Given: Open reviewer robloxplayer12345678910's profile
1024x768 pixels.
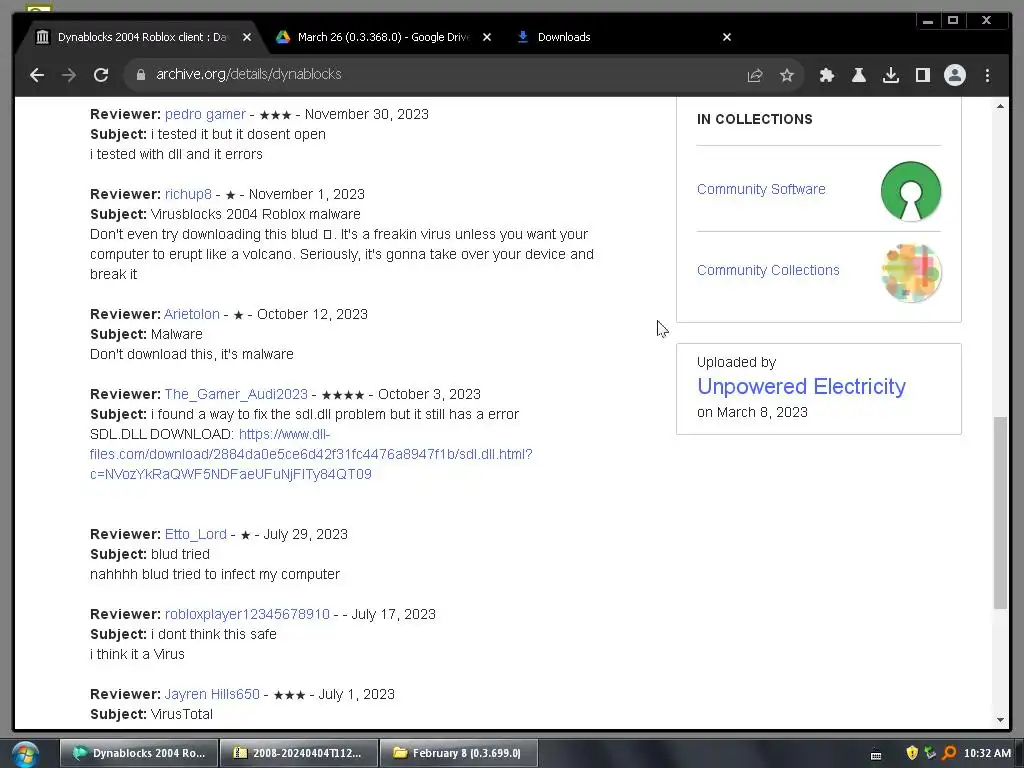Looking at the screenshot, I should point(247,615).
